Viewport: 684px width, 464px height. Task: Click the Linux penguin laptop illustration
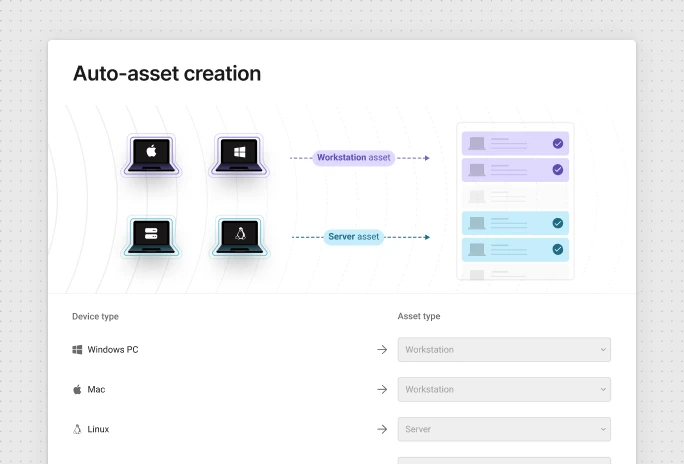click(x=240, y=237)
